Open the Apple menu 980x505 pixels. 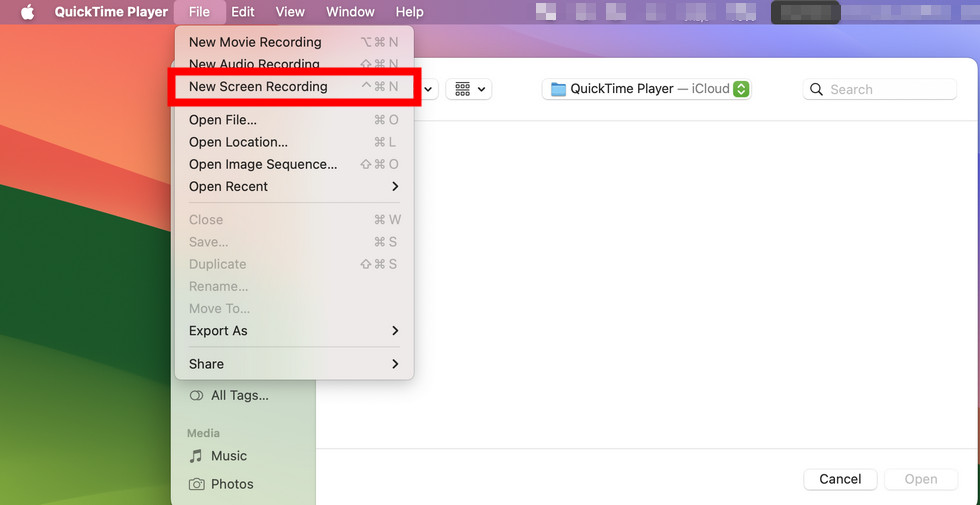(28, 12)
